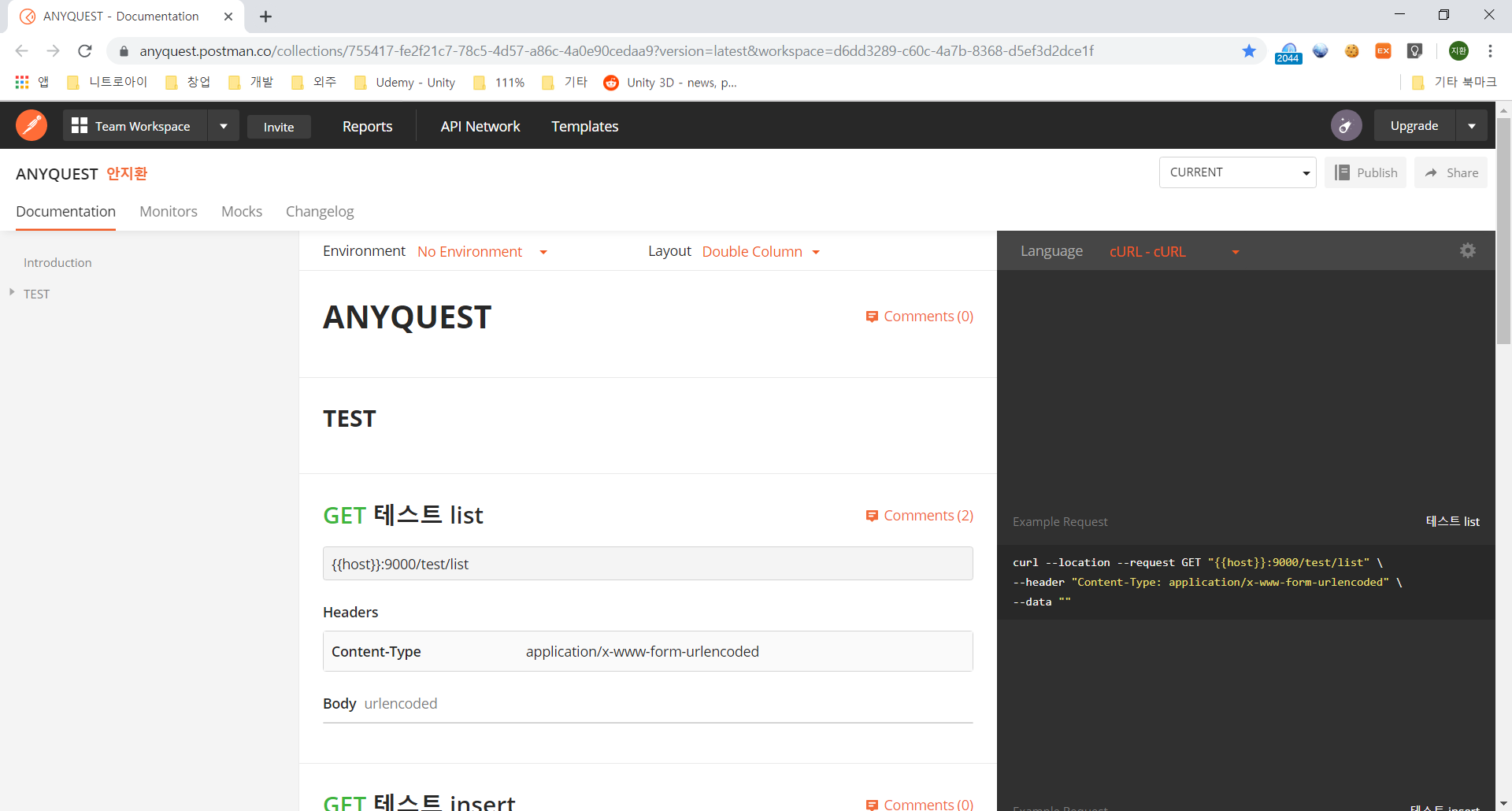Open the Chrome profile avatar
This screenshot has width=1512, height=811.
pos(1458,51)
